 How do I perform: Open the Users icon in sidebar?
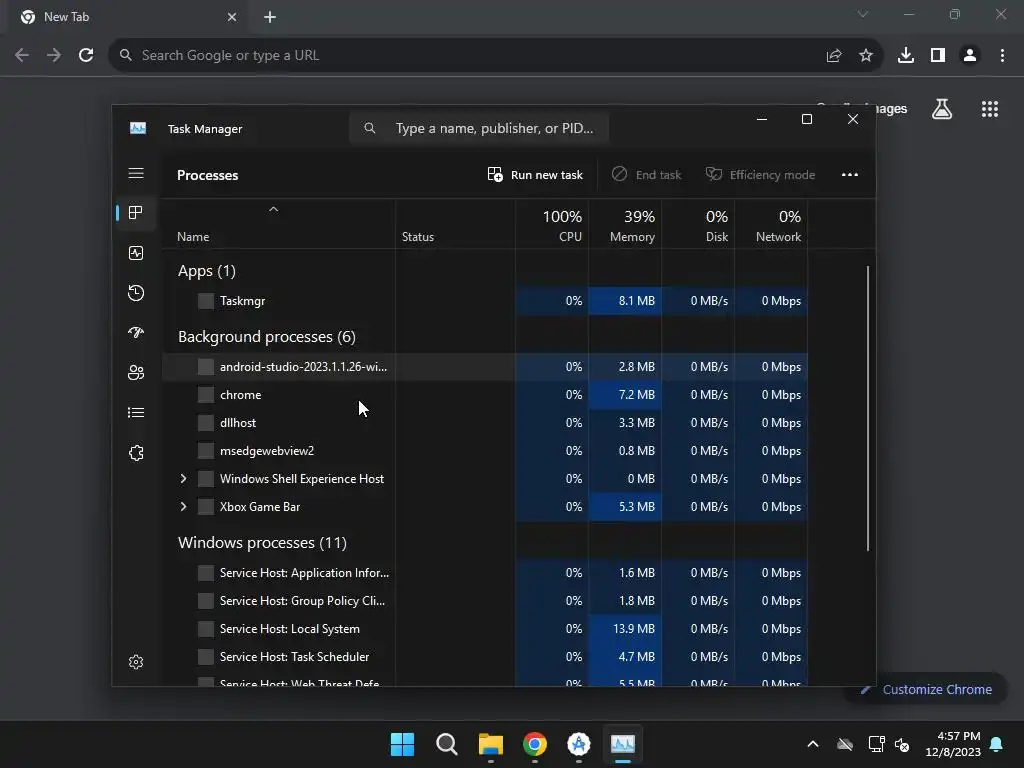(x=136, y=373)
